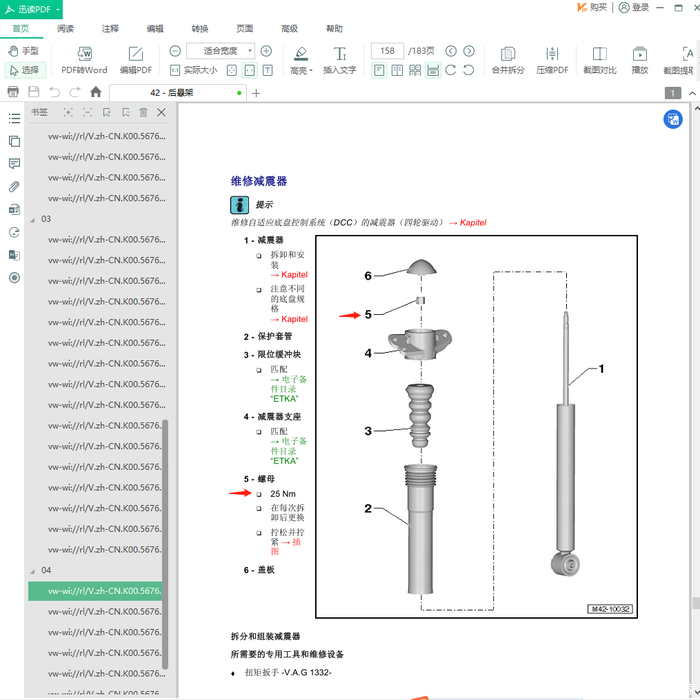Click the 登录 login button
The height and width of the screenshot is (700, 700).
coord(634,8)
